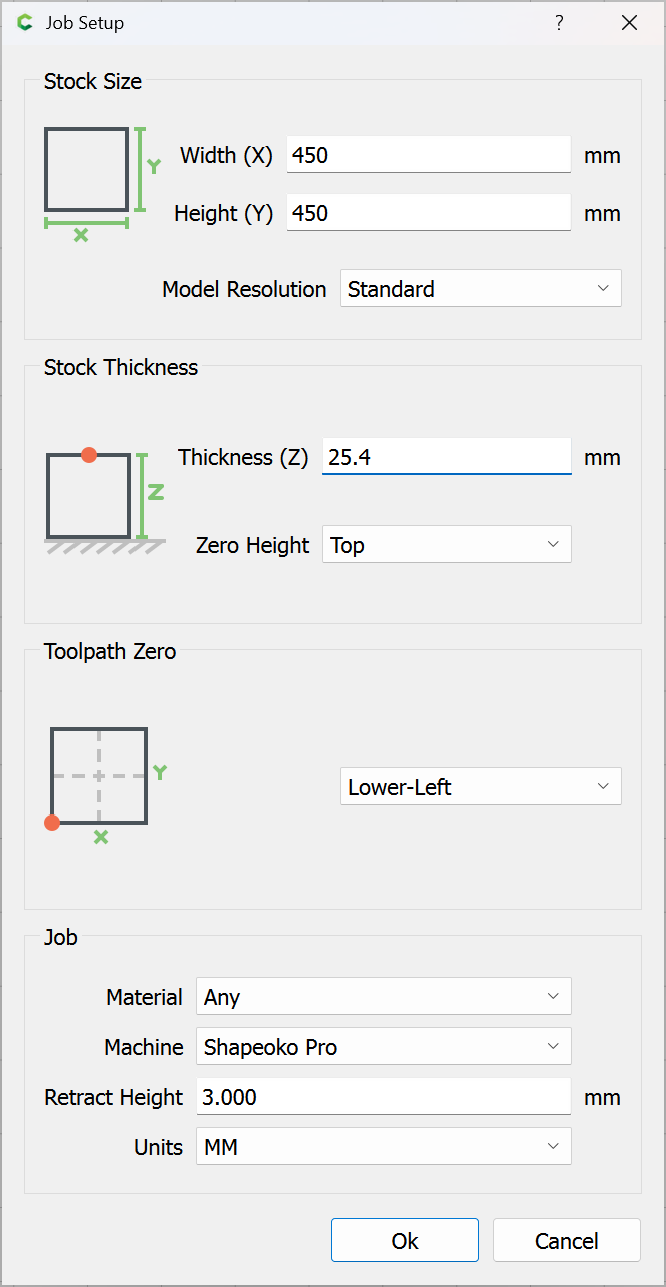The height and width of the screenshot is (1287, 666).
Task: Click the Height (Y) input field
Action: tap(429, 213)
